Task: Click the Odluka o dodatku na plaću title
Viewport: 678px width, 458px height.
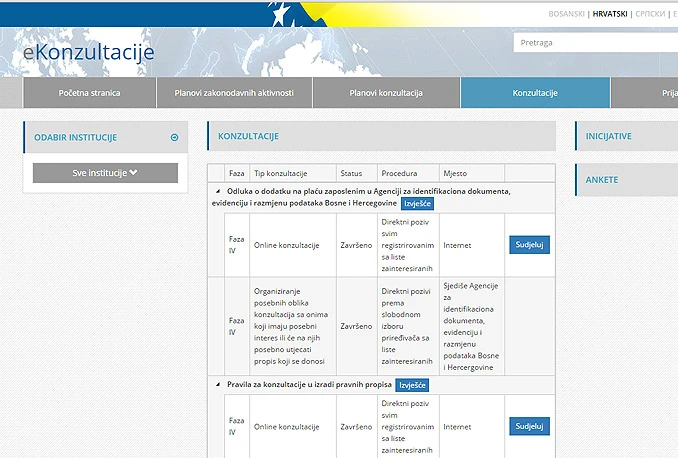Action: click(361, 197)
